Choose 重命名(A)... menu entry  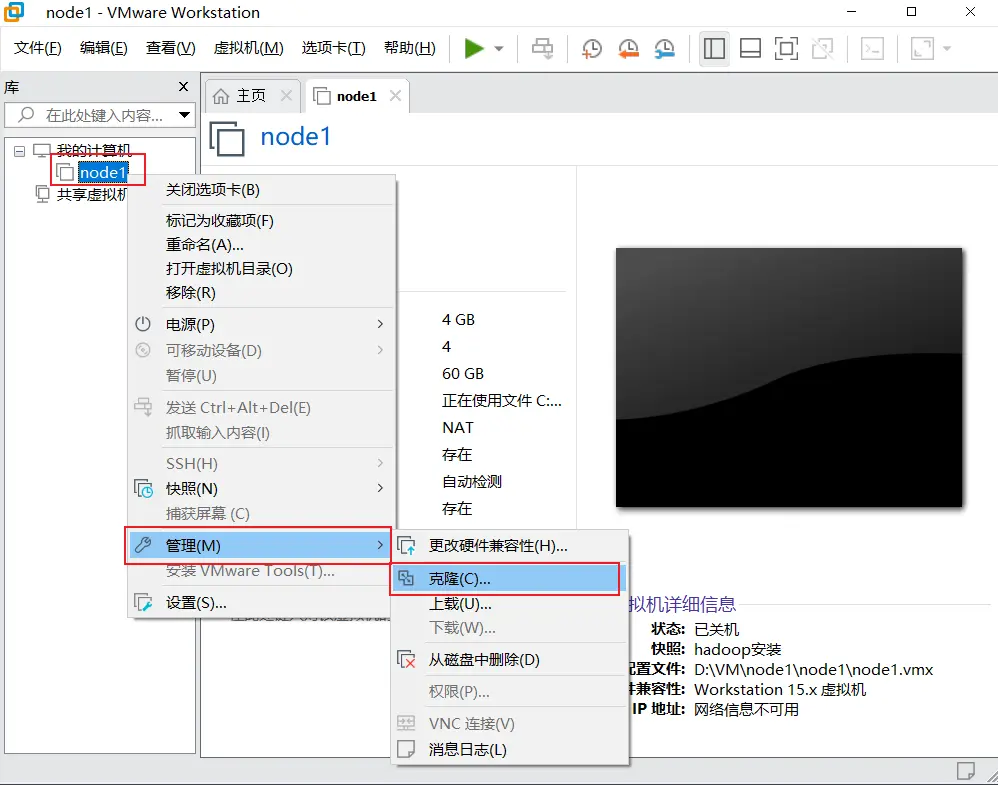(262, 244)
